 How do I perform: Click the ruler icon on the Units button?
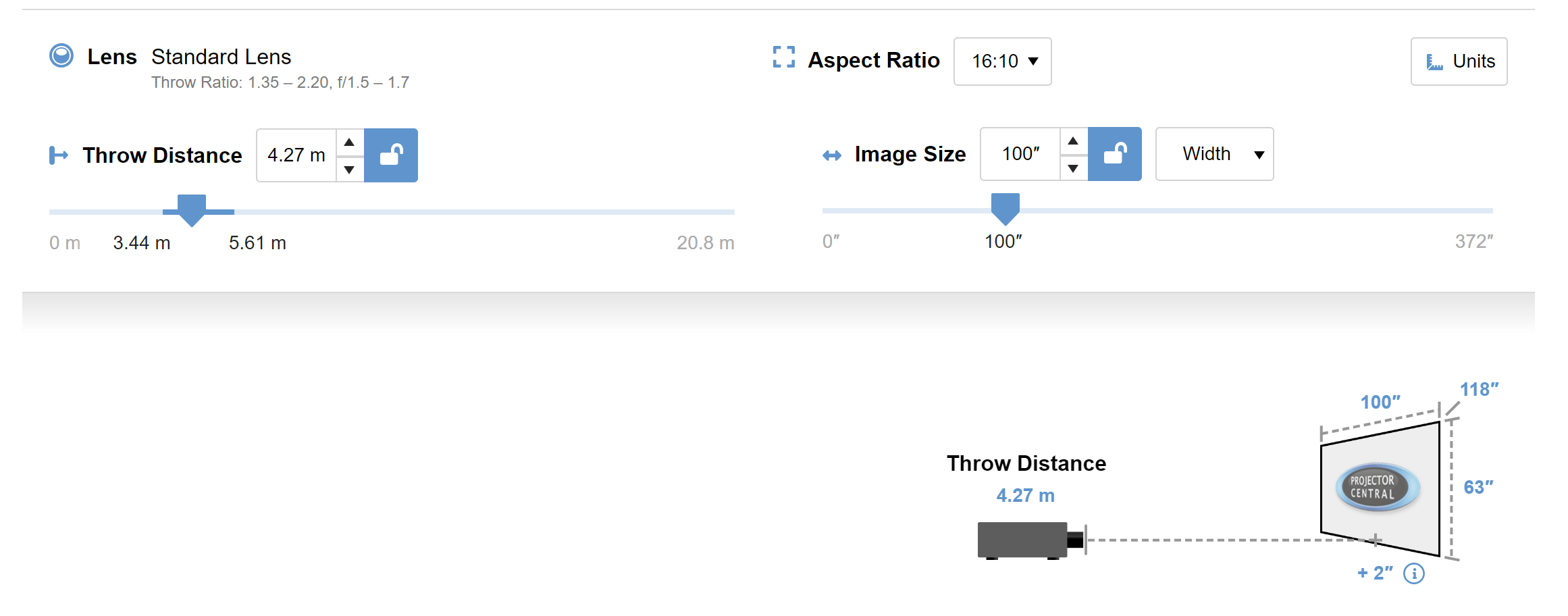1435,61
